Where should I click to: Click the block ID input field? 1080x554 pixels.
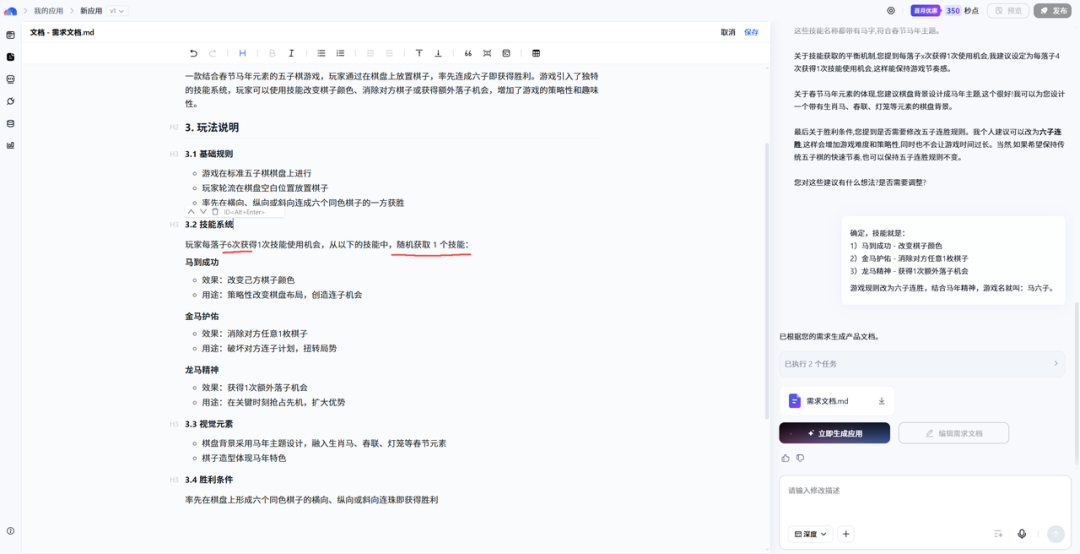pyautogui.click(x=253, y=212)
